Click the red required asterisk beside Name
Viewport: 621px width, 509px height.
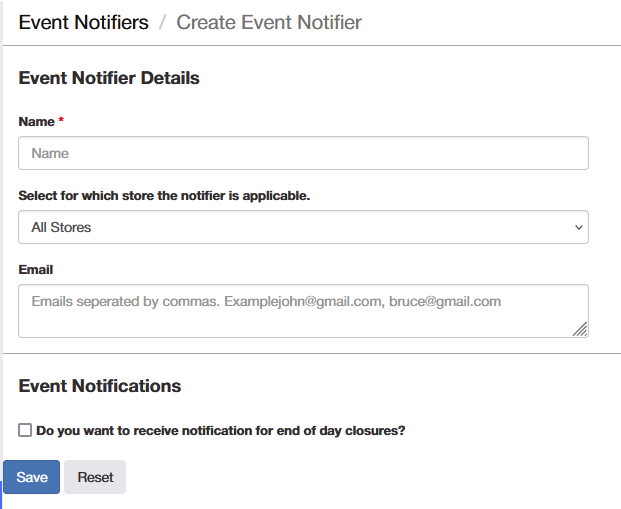(61, 119)
